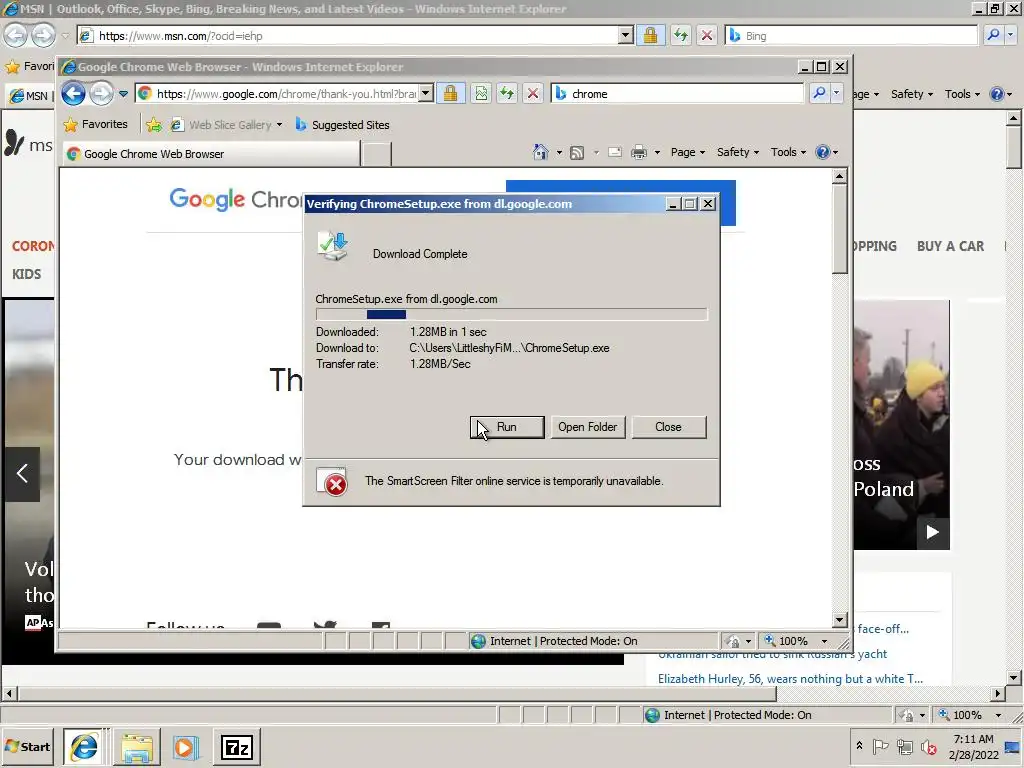The width and height of the screenshot is (1024, 768).
Task: Click the Feeds RSS icon in command bar
Action: coord(577,153)
